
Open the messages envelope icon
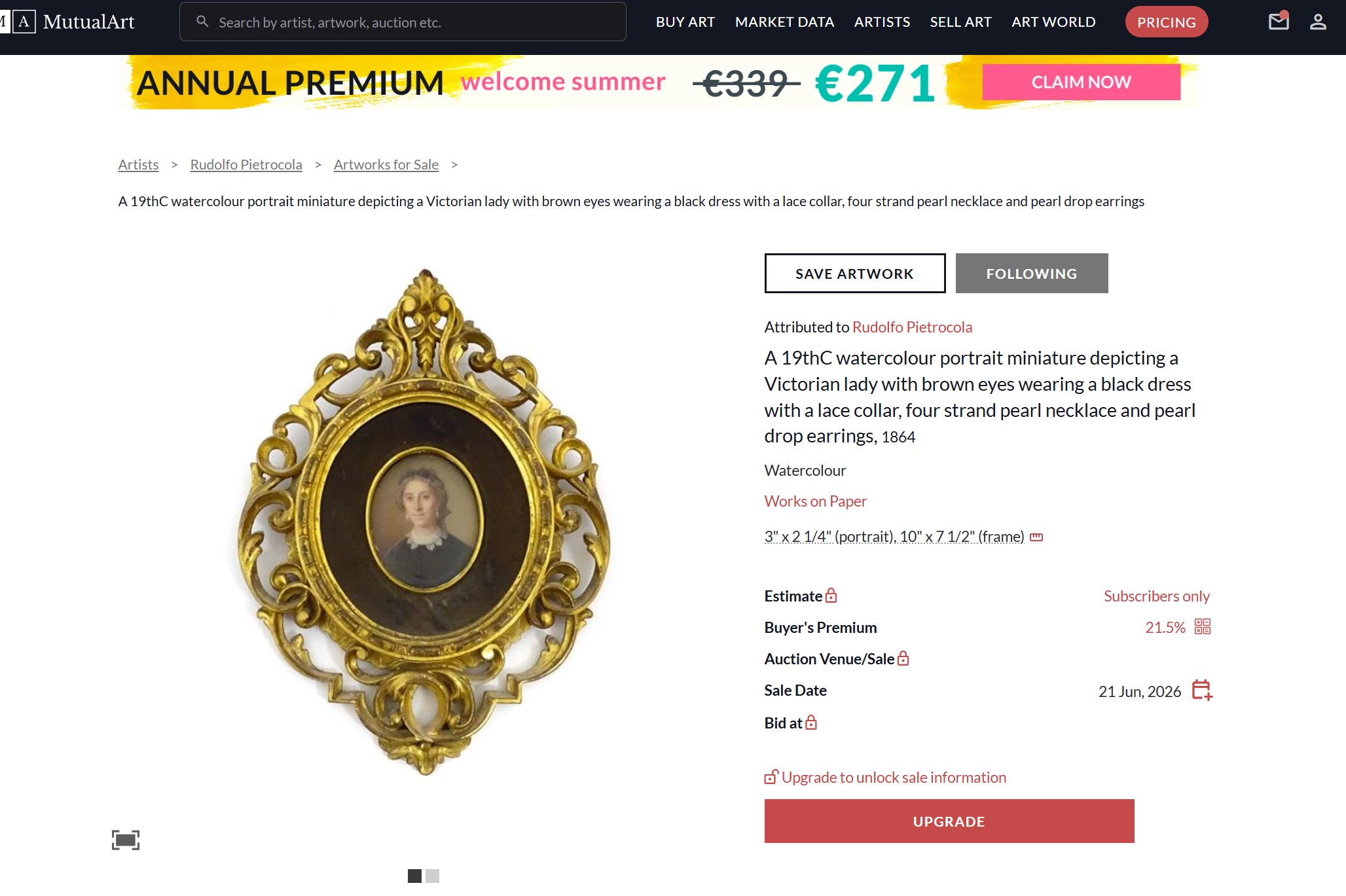click(1278, 22)
